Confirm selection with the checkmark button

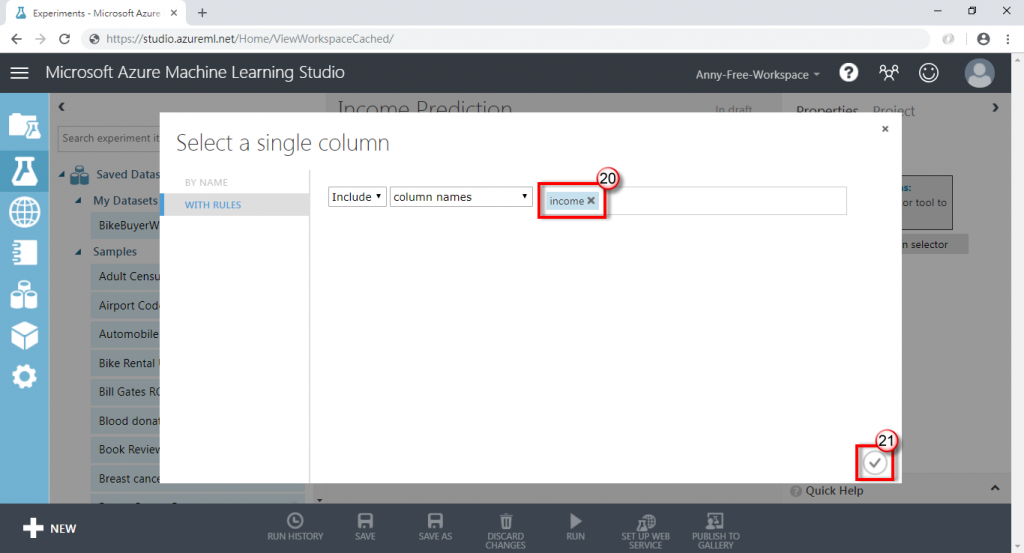[874, 463]
